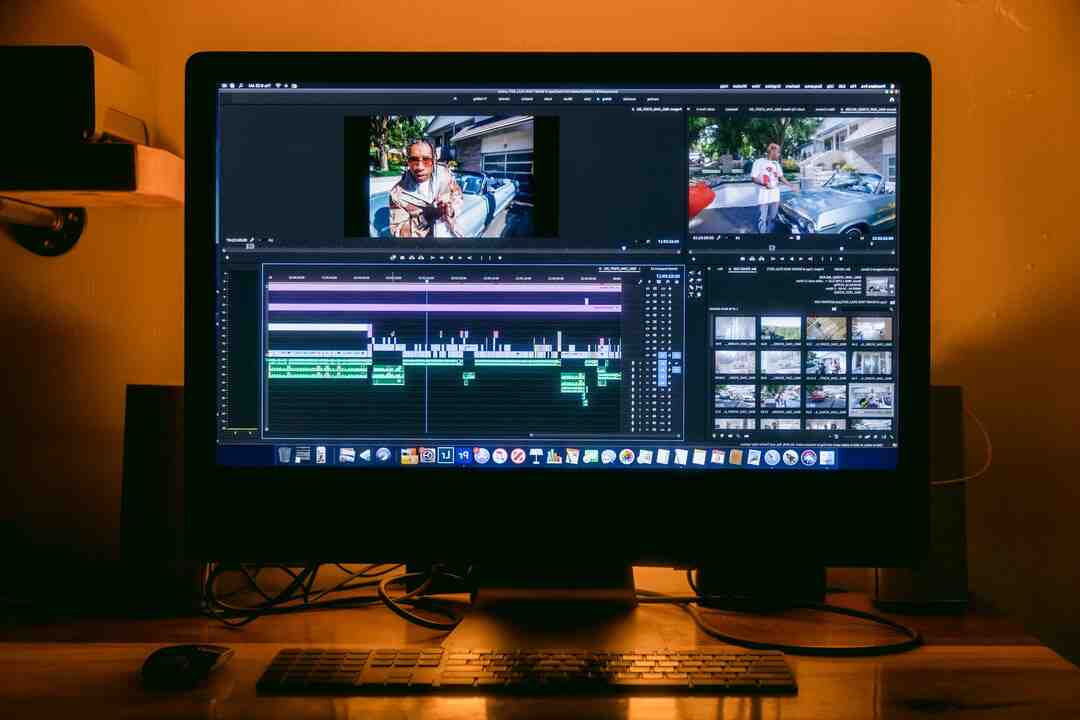The height and width of the screenshot is (720, 1080).
Task: Toggle Snap in the timeline header
Action: point(668,282)
